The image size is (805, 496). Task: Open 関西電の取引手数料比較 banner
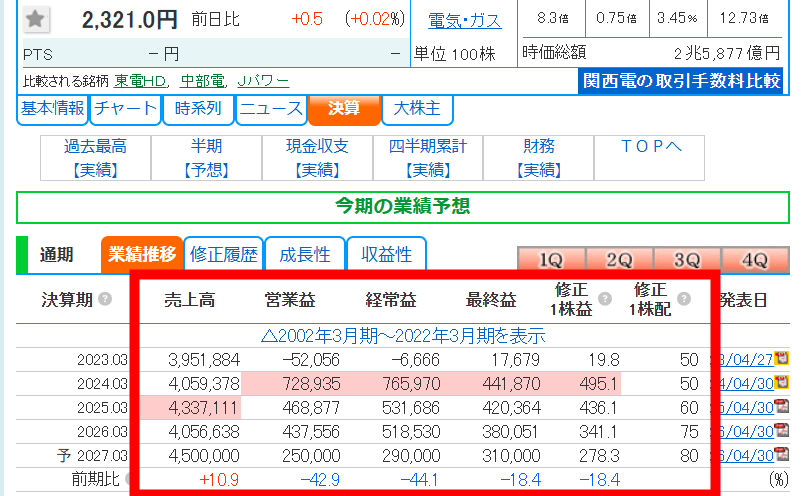681,81
